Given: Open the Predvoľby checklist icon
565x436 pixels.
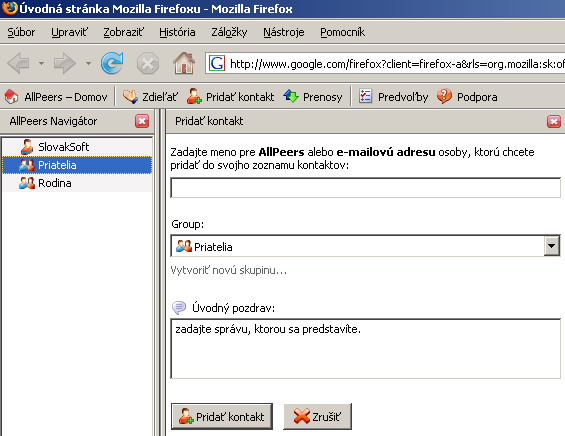Looking at the screenshot, I should point(365,96).
